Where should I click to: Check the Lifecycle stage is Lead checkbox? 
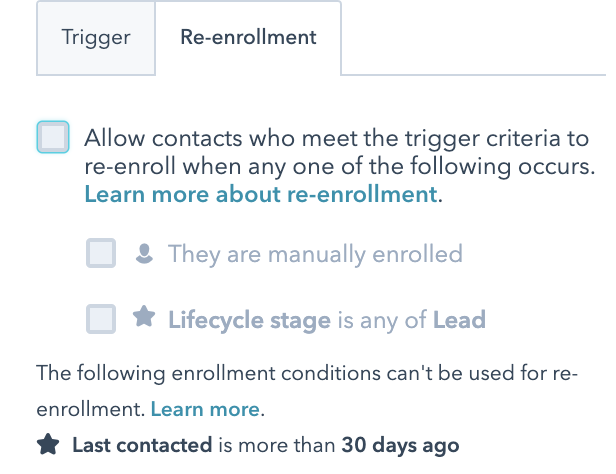tap(101, 319)
